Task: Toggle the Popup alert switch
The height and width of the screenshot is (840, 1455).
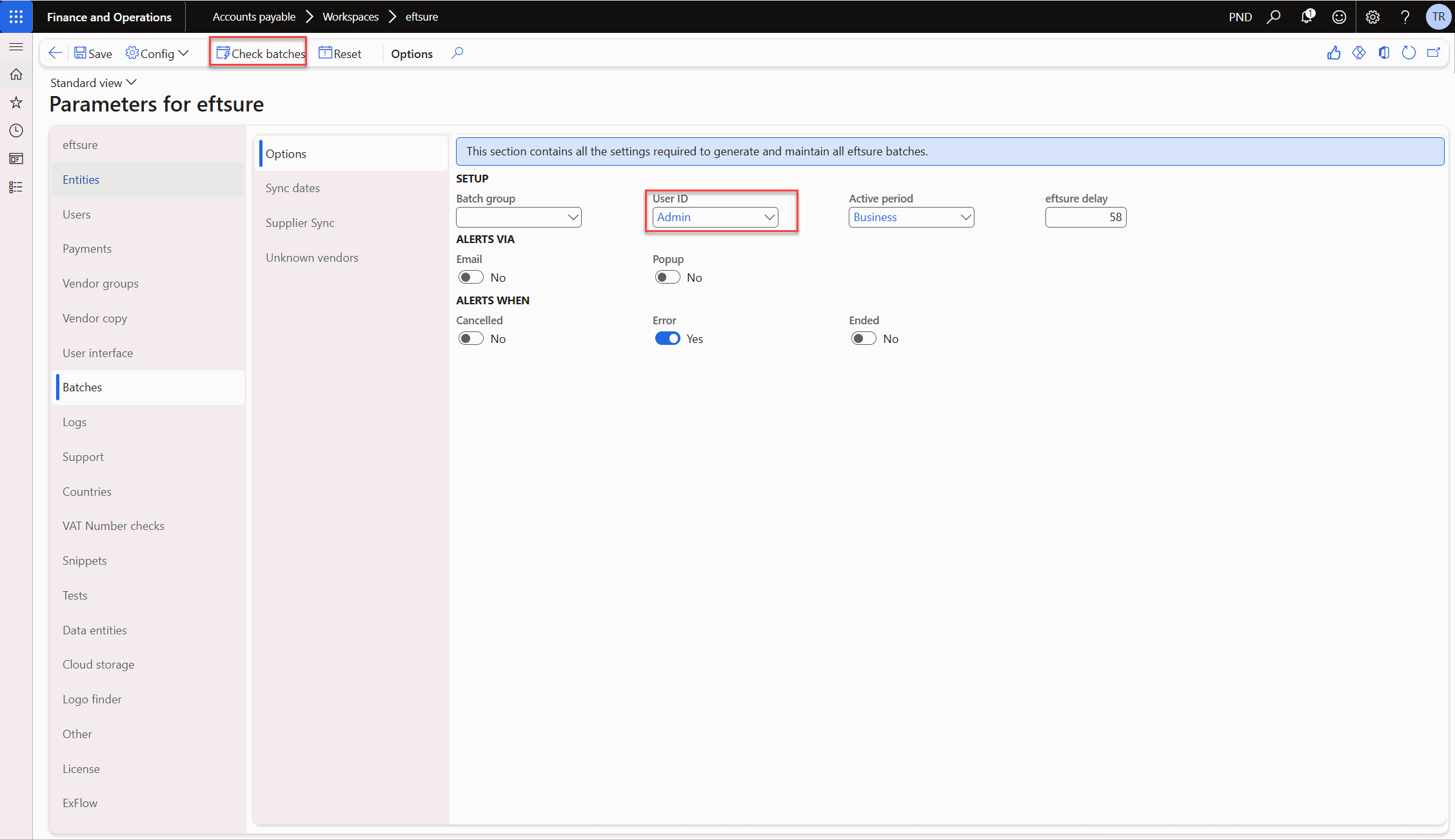Action: [x=668, y=277]
